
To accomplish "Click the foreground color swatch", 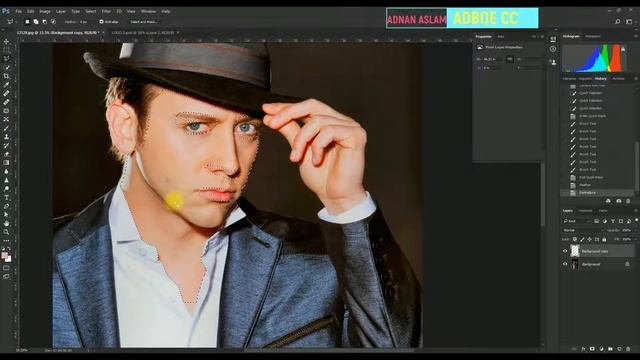I will [4, 256].
